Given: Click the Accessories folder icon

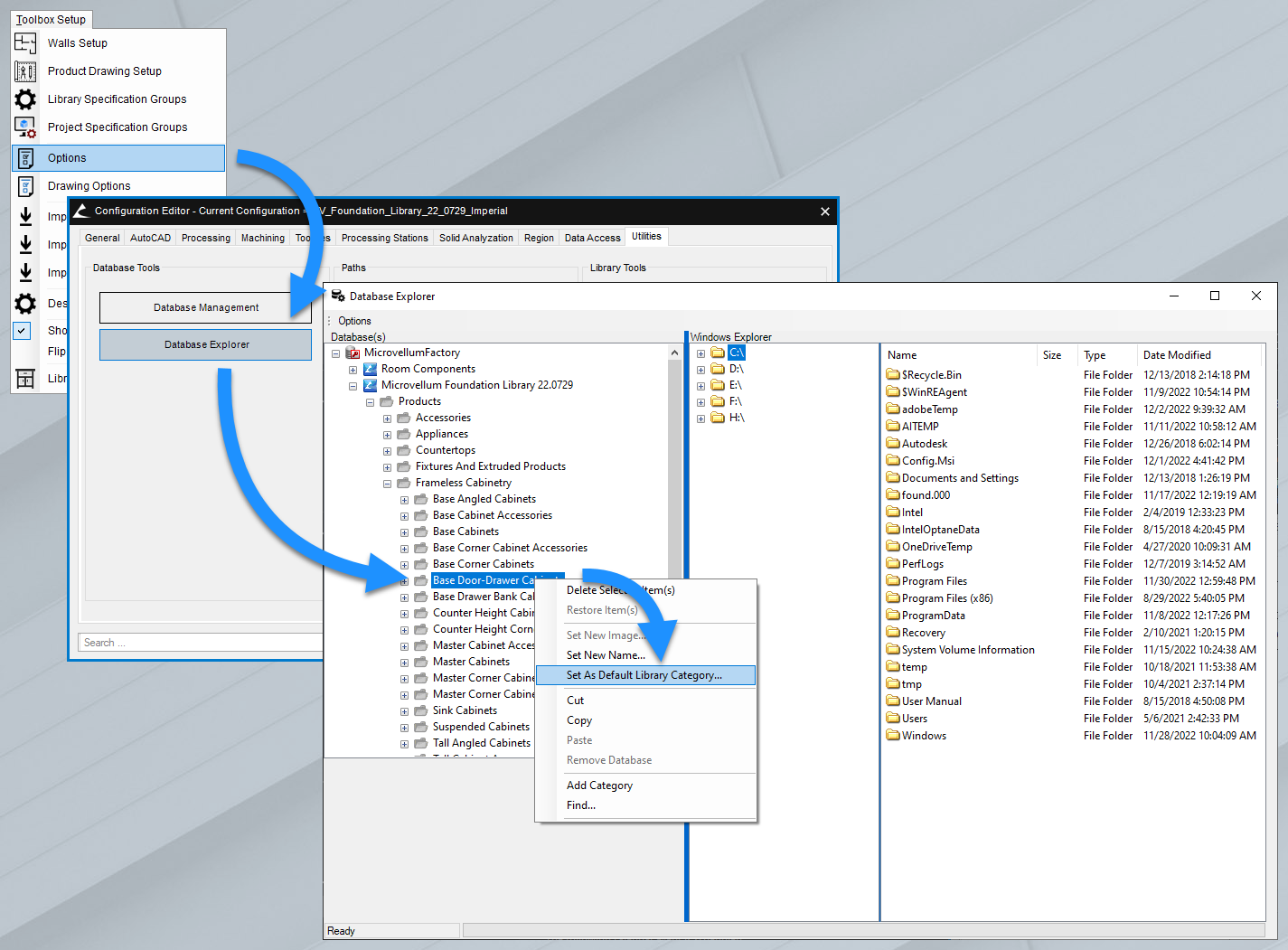Looking at the screenshot, I should pos(404,418).
